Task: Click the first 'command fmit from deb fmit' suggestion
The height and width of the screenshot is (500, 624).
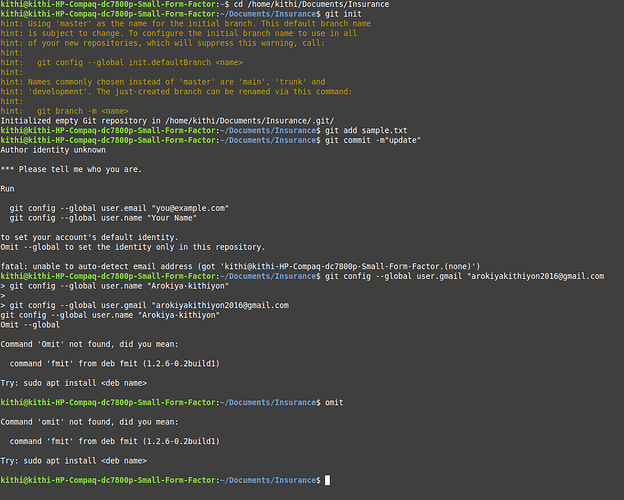Action: click(x=115, y=363)
